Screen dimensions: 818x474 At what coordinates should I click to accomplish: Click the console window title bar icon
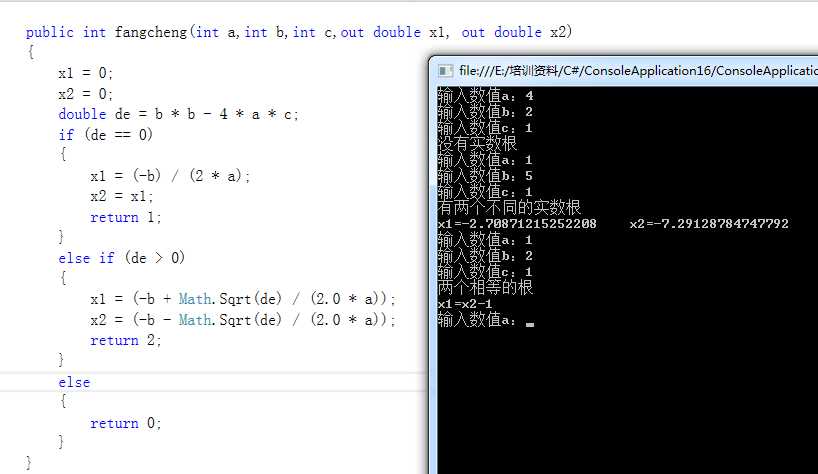445,70
